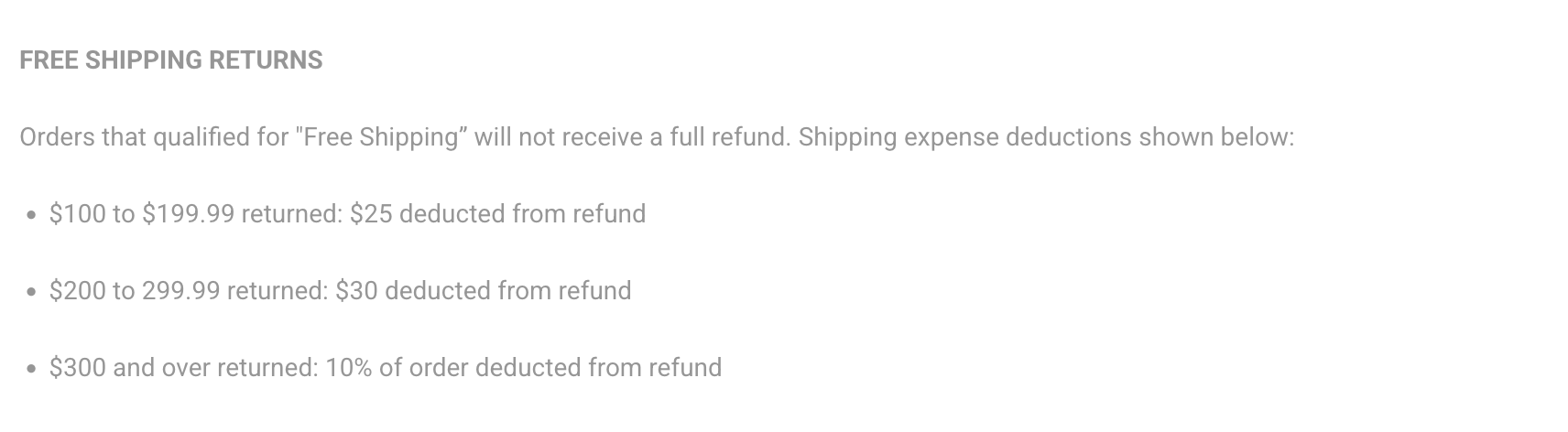Viewport: 1568px width, 432px height.
Task: Click the "$100 to $199.99 returned" text
Action: (x=196, y=214)
